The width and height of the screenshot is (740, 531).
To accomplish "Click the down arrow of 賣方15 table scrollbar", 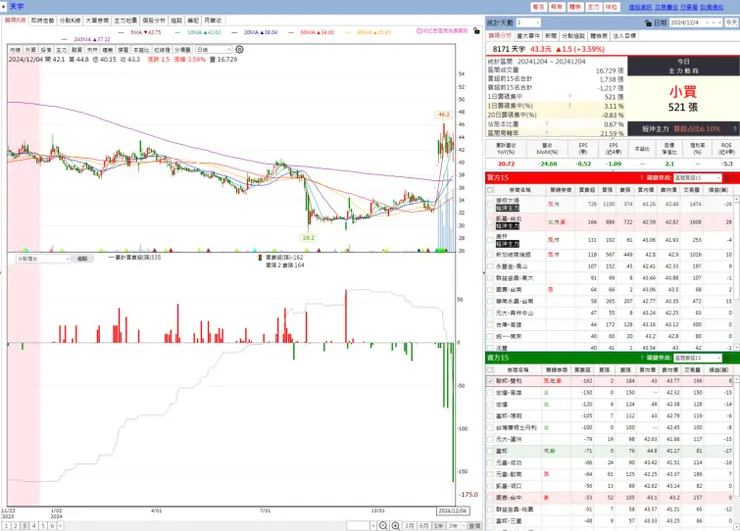I will (736, 526).
